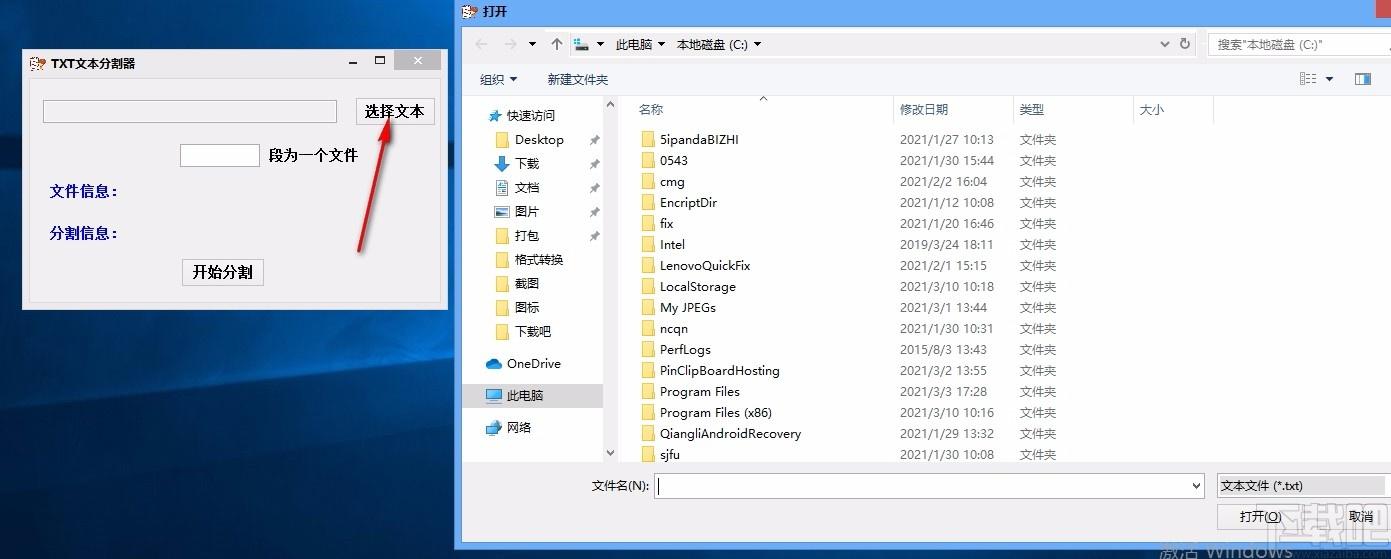Screen dimensions: 1391x559
Task: Click the 开始分割 button
Action: pos(223,272)
